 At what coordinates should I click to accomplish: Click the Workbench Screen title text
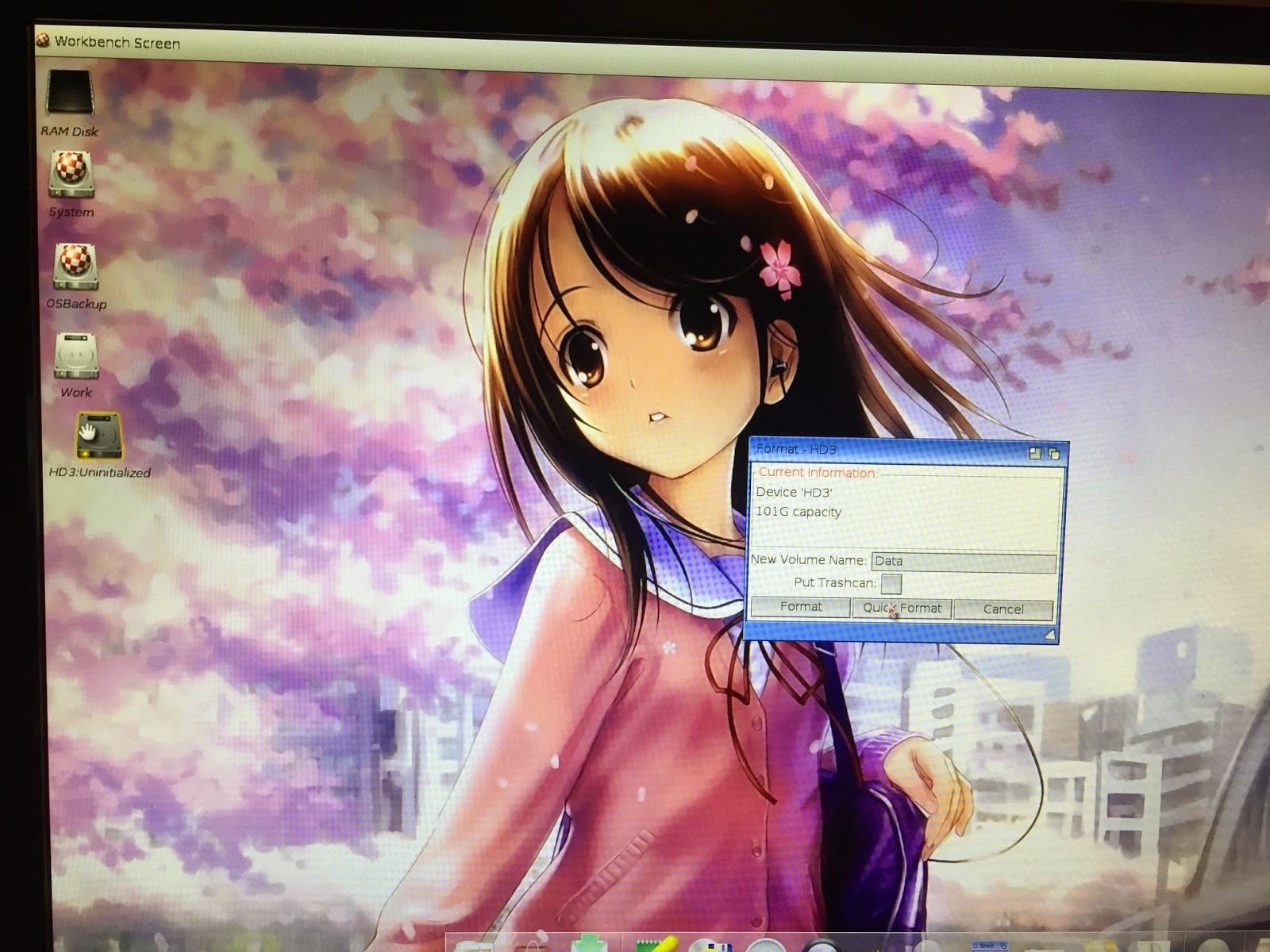point(117,43)
